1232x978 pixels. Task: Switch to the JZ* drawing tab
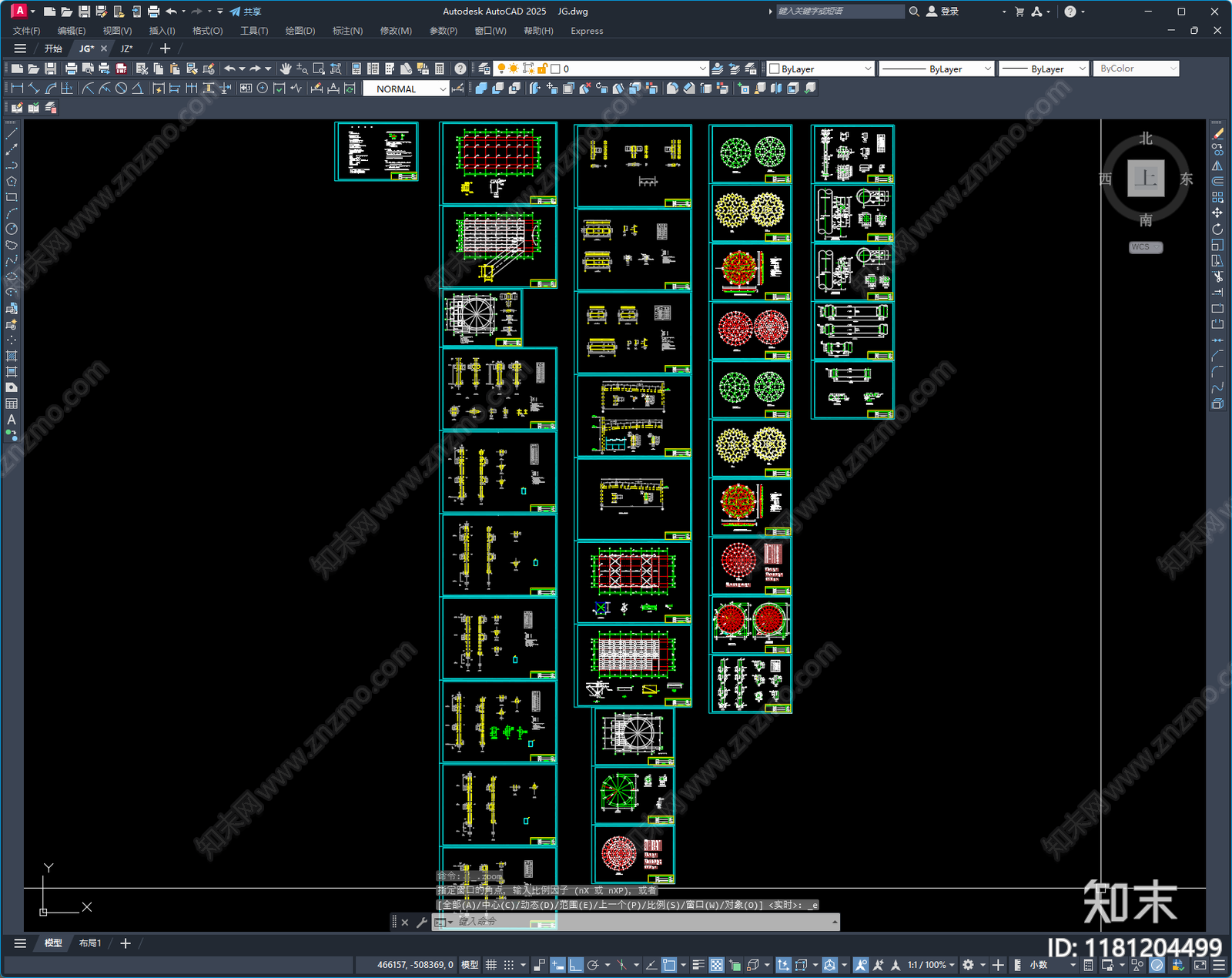coord(126,49)
